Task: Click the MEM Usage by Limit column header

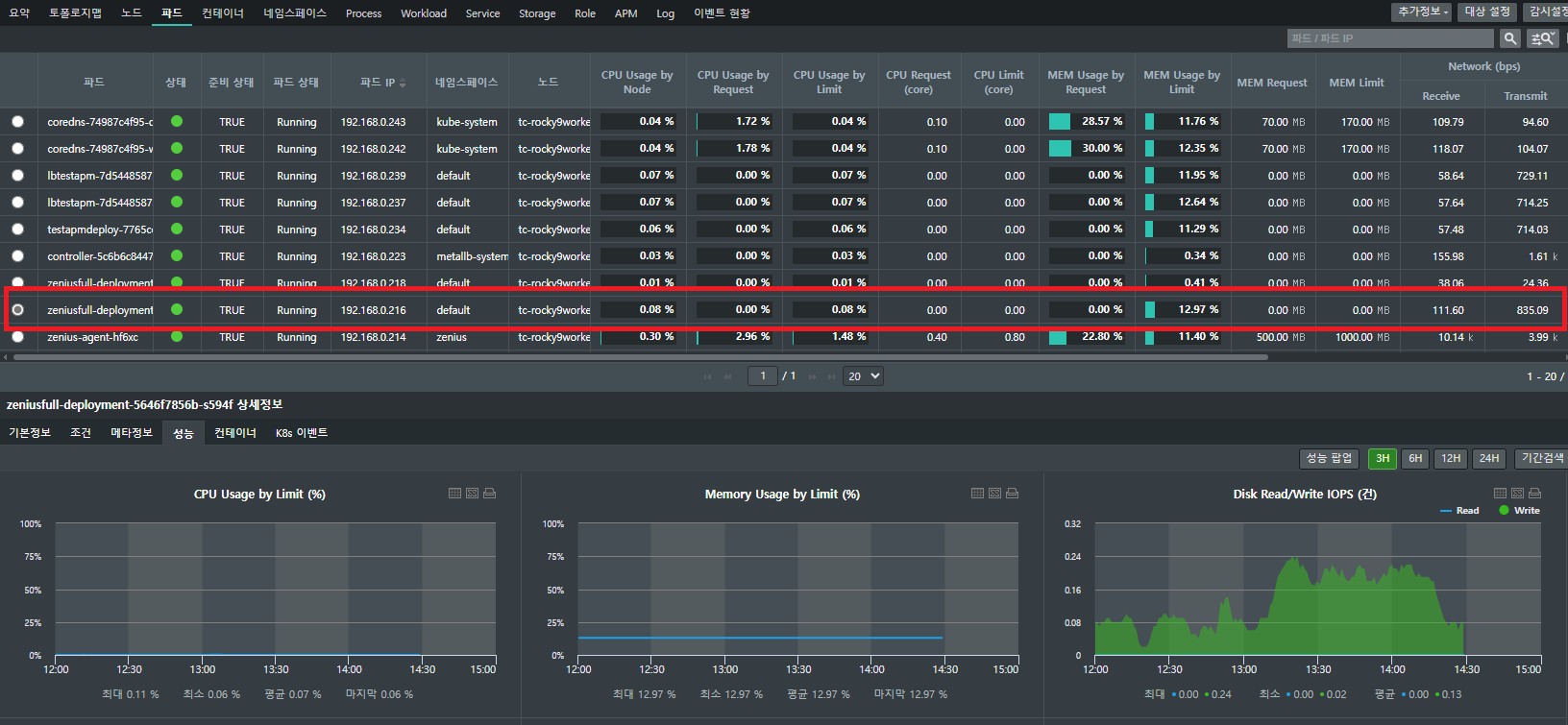Action: [1182, 82]
